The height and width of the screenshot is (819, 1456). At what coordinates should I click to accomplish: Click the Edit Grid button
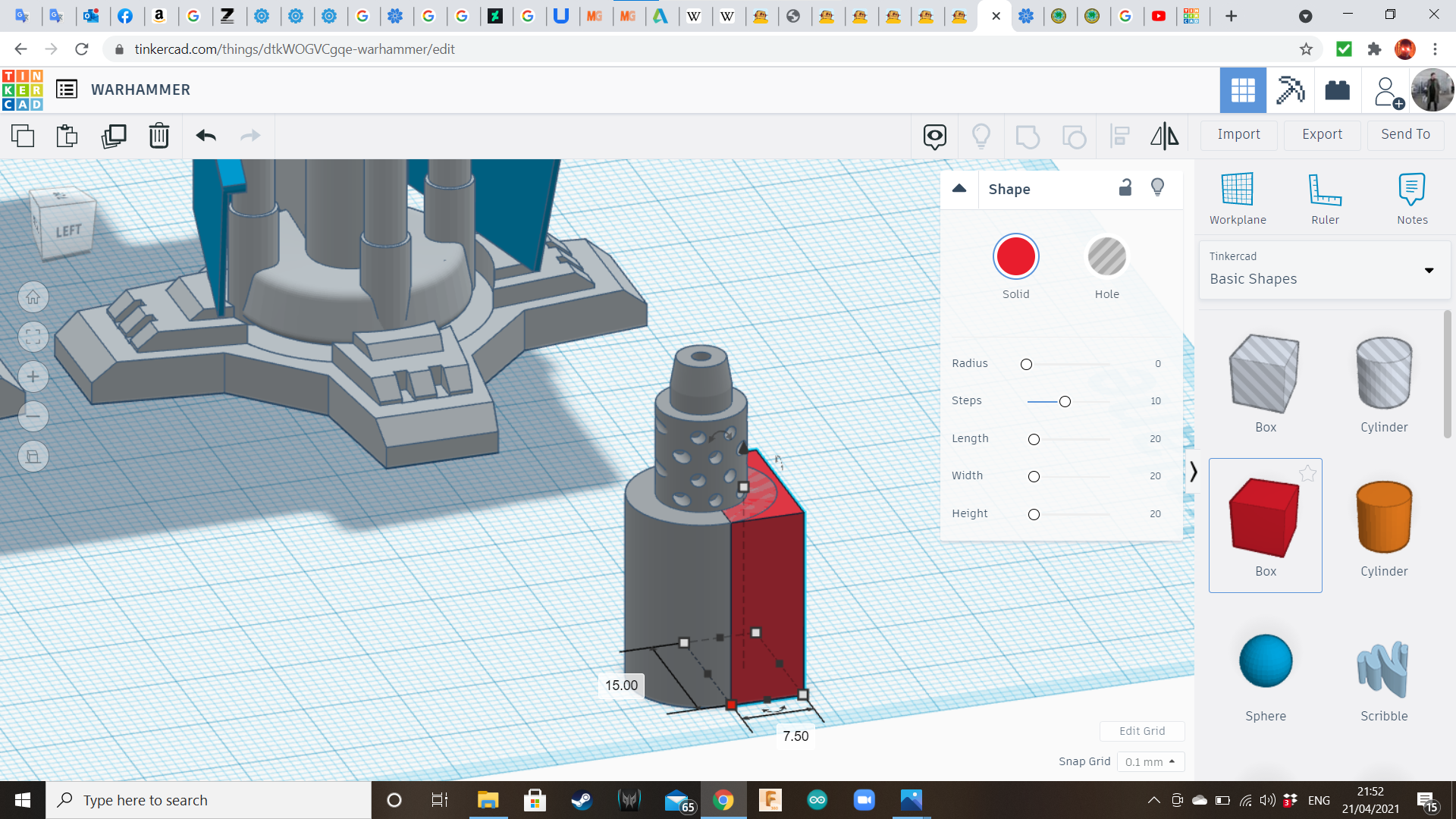coord(1141,731)
